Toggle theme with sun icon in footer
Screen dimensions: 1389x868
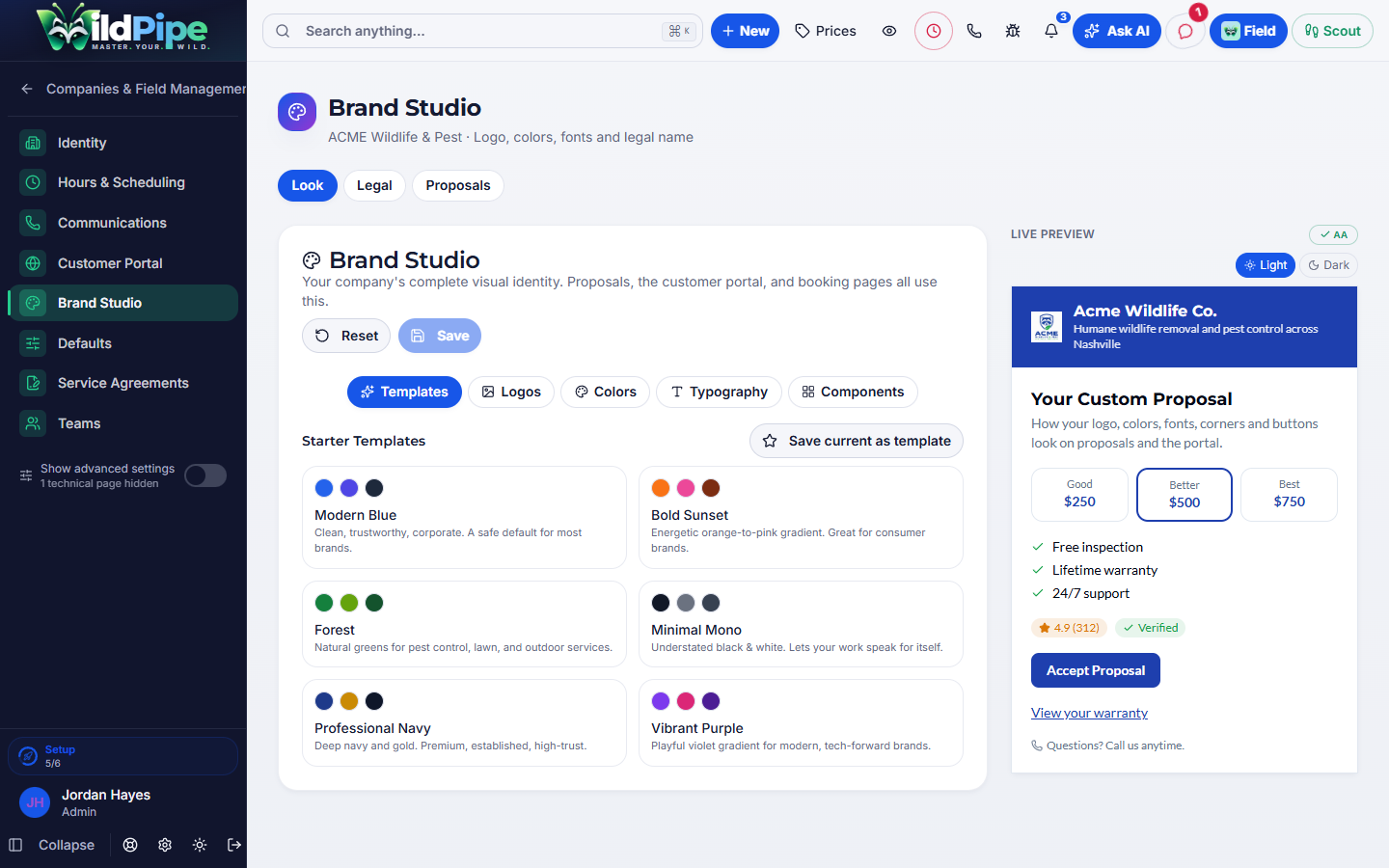(x=200, y=845)
